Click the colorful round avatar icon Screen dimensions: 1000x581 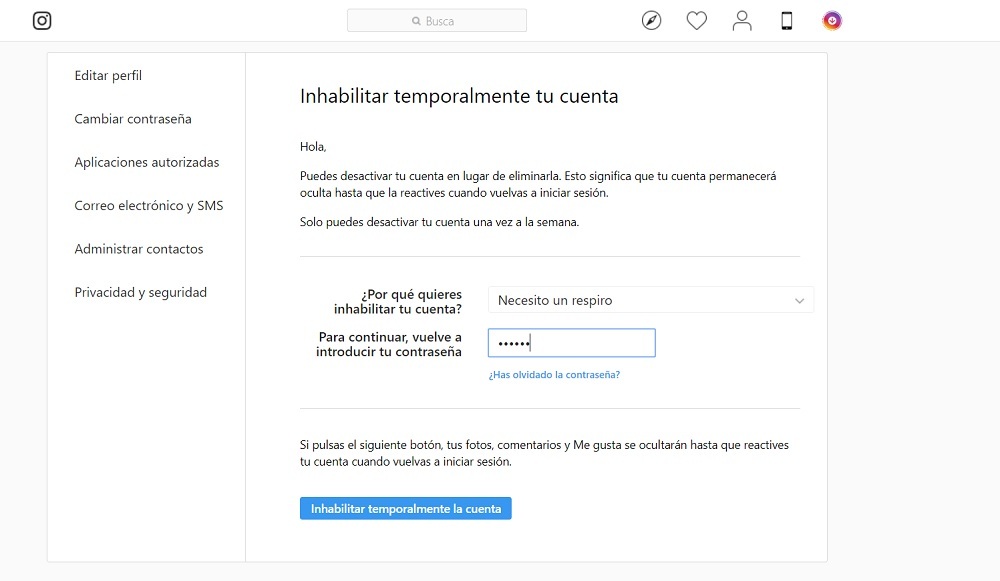[x=832, y=20]
